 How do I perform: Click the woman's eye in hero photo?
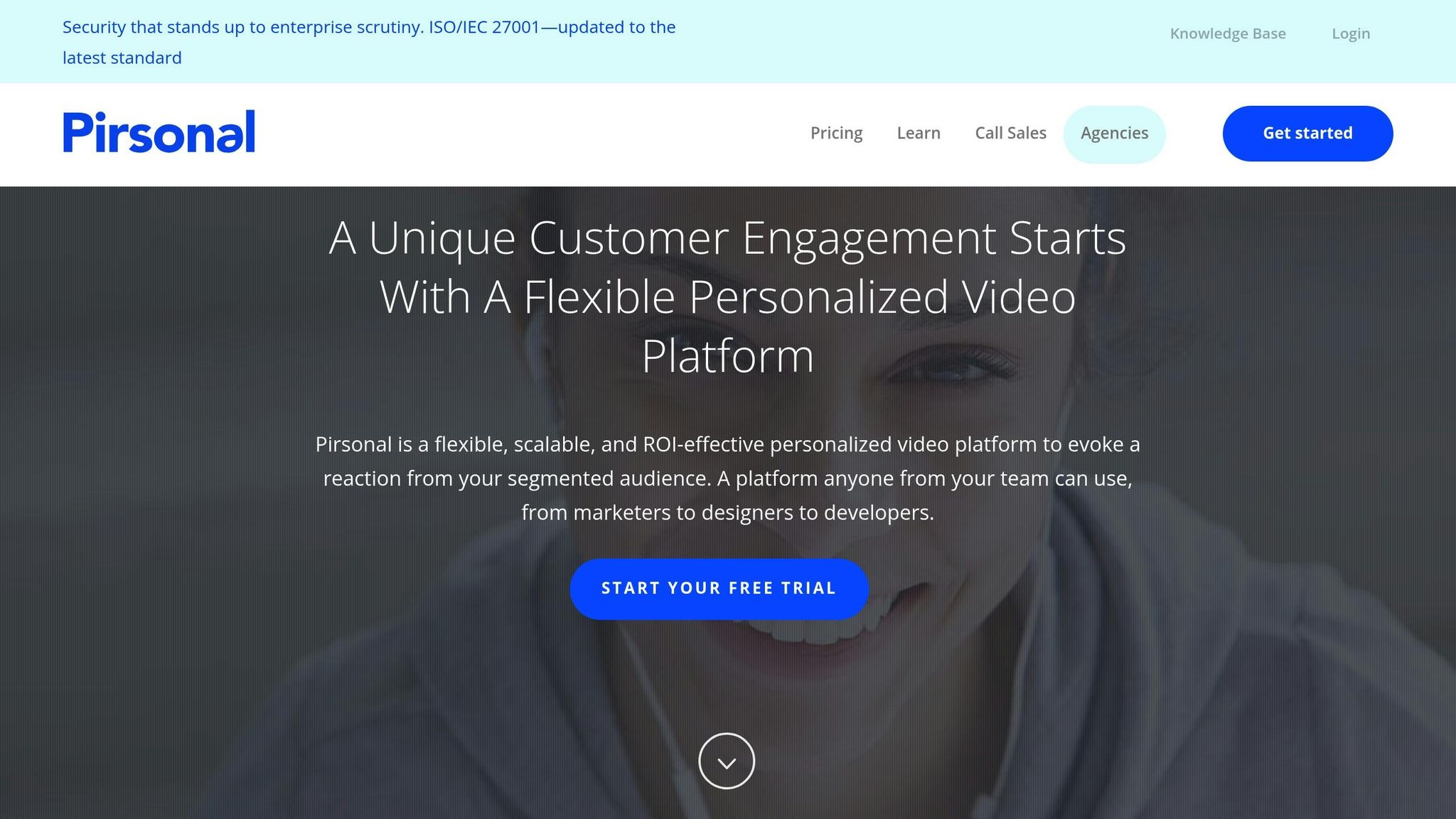953,365
